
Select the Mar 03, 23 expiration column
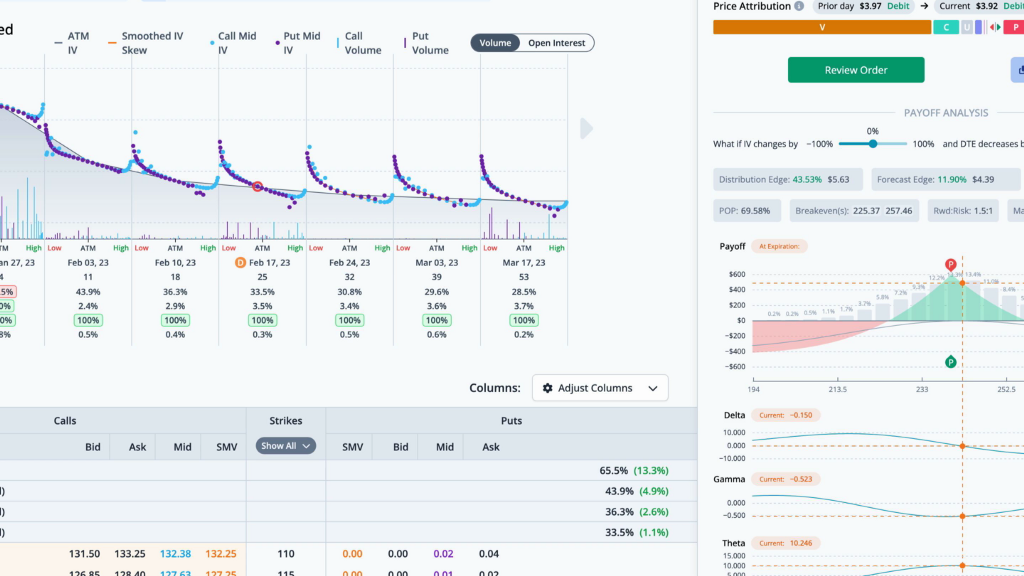click(436, 262)
